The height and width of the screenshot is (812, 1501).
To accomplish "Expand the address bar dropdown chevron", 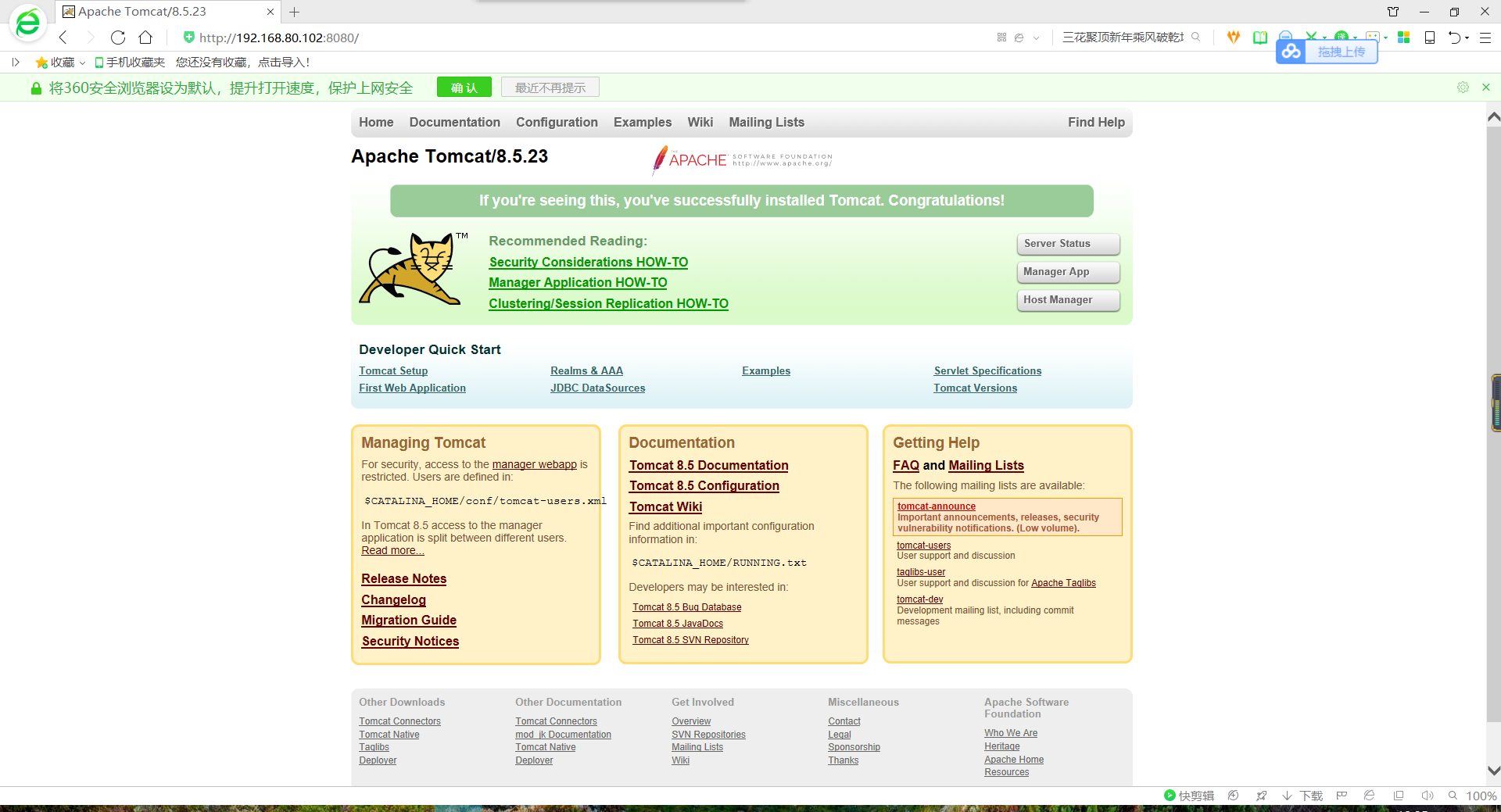I will pyautogui.click(x=1037, y=38).
